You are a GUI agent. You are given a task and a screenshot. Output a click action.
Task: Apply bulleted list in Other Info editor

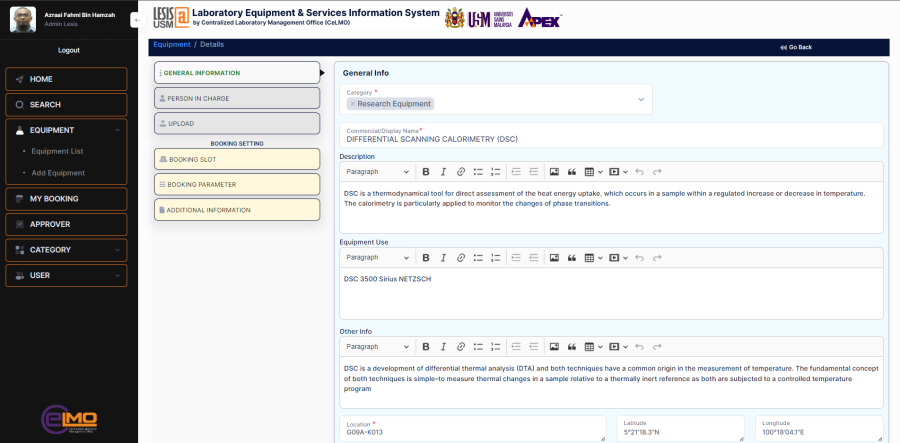pyautogui.click(x=478, y=346)
